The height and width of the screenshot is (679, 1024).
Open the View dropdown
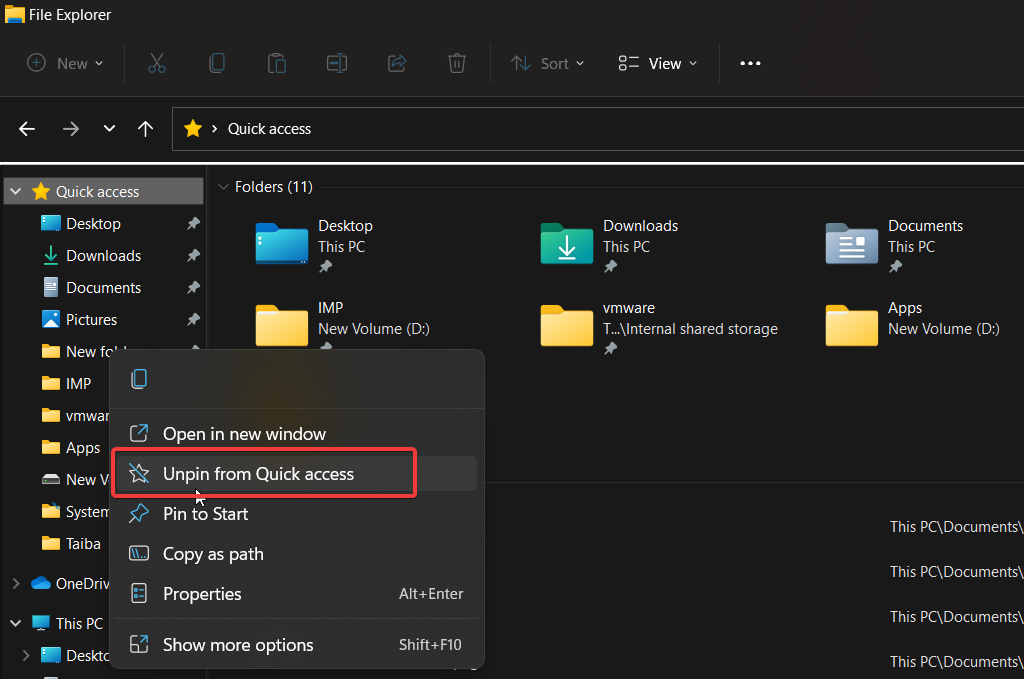[x=655, y=63]
